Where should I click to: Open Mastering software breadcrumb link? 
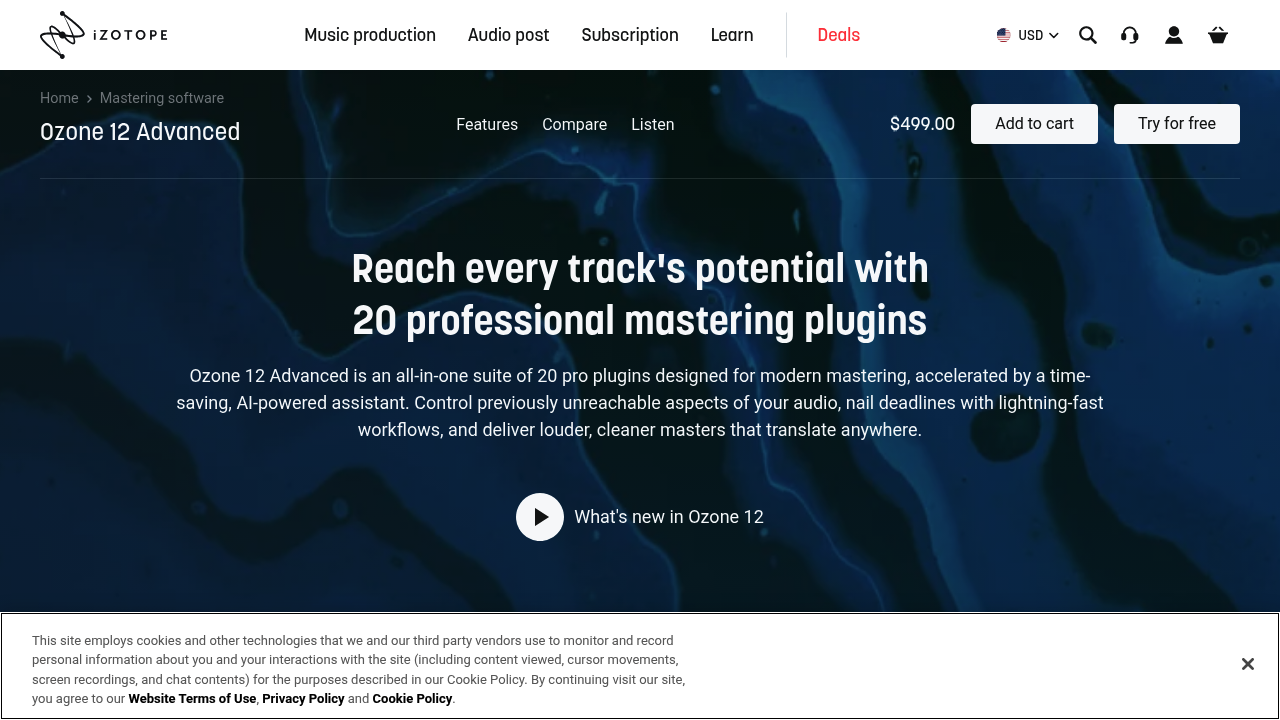[x=162, y=98]
